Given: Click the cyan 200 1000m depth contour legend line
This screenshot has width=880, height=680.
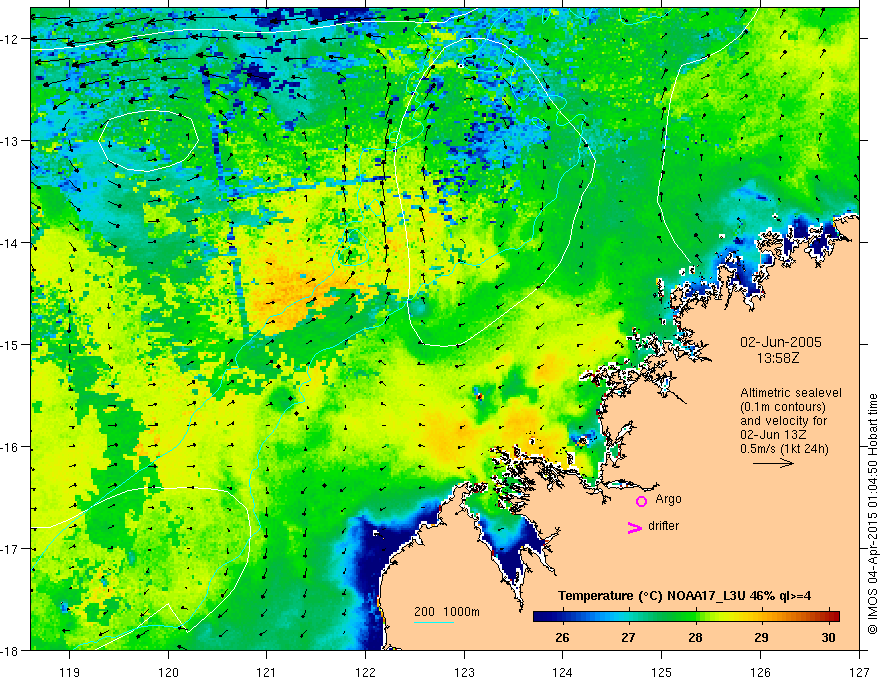Looking at the screenshot, I should (434, 622).
